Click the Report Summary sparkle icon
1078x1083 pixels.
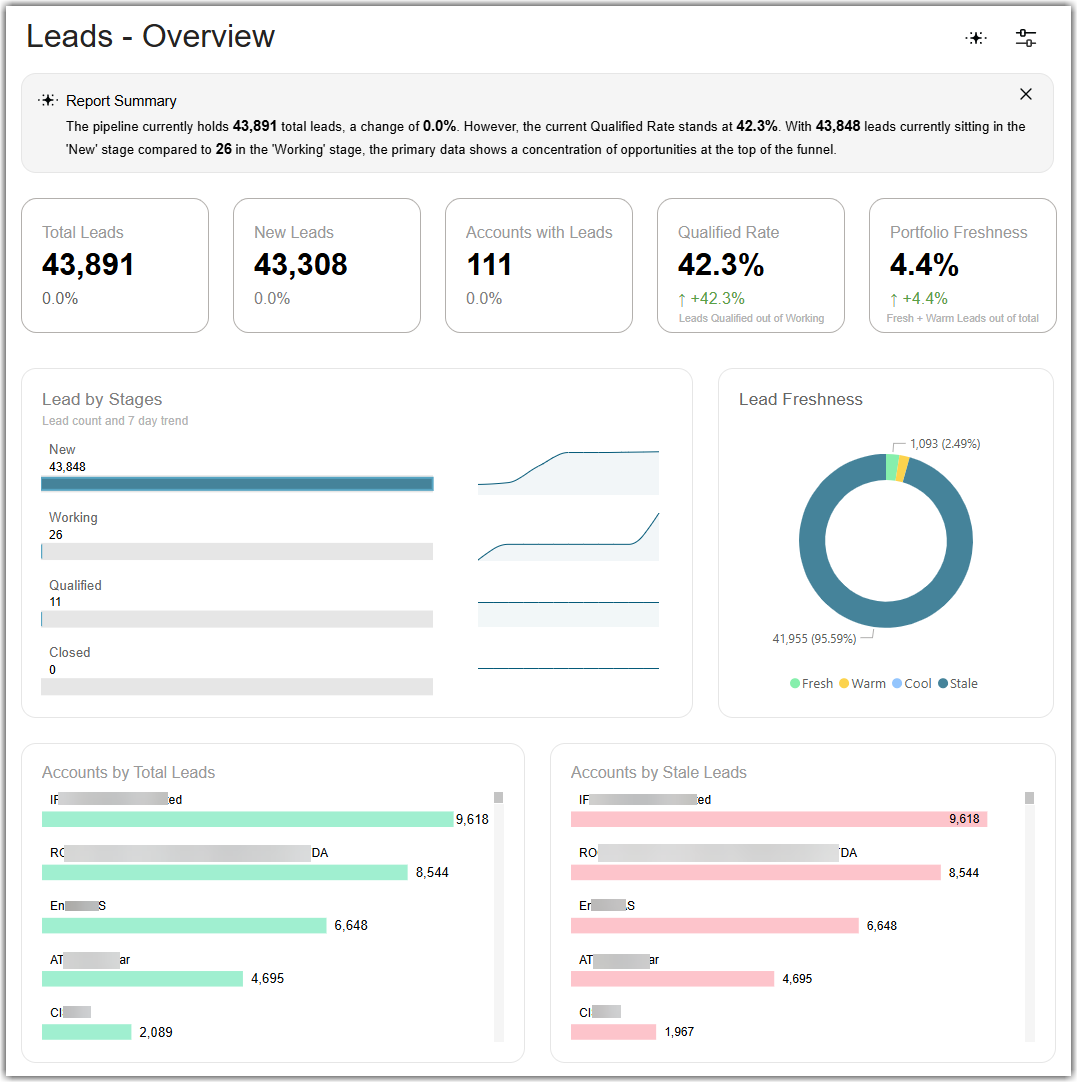coord(48,100)
